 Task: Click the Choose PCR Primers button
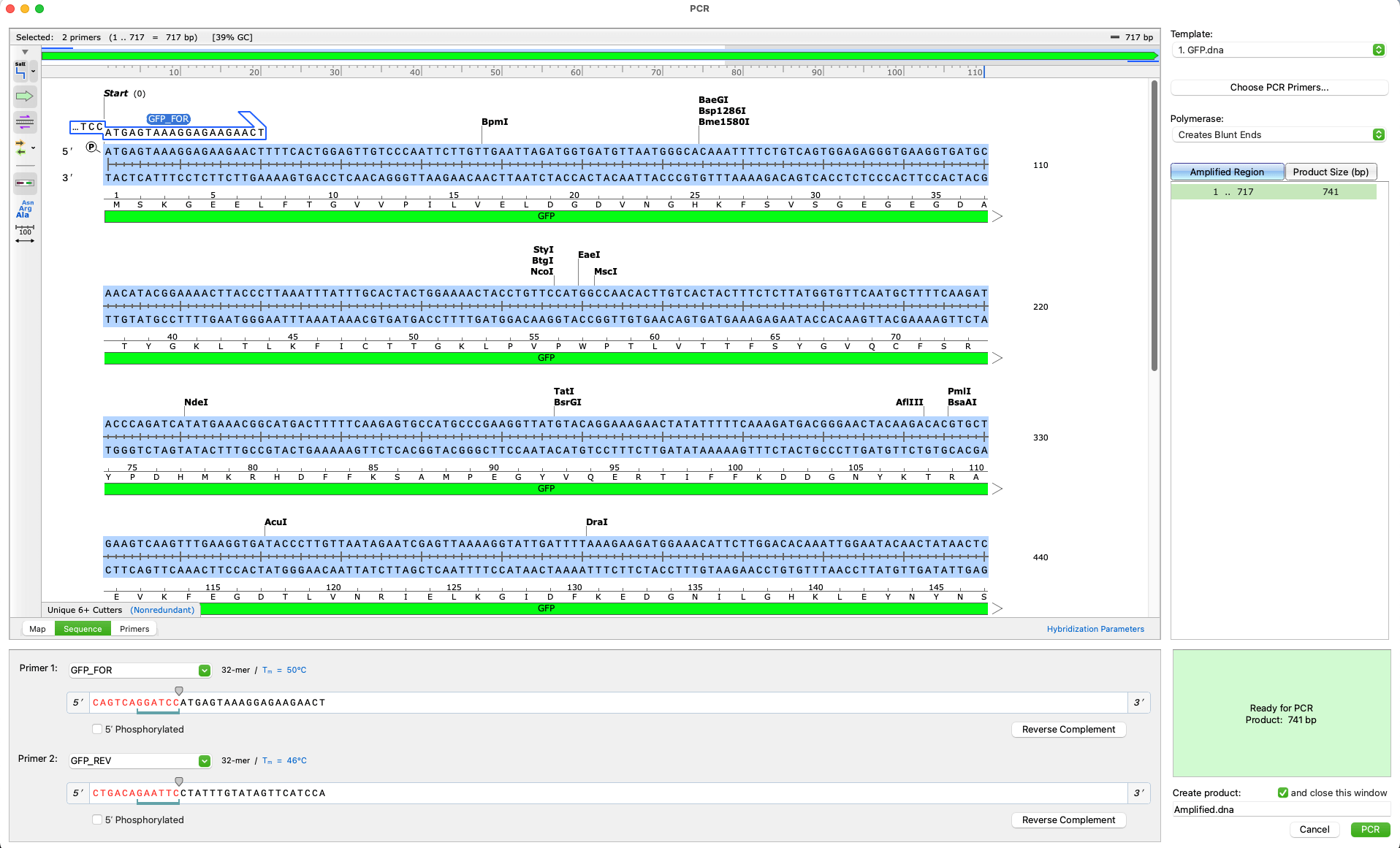click(1279, 87)
